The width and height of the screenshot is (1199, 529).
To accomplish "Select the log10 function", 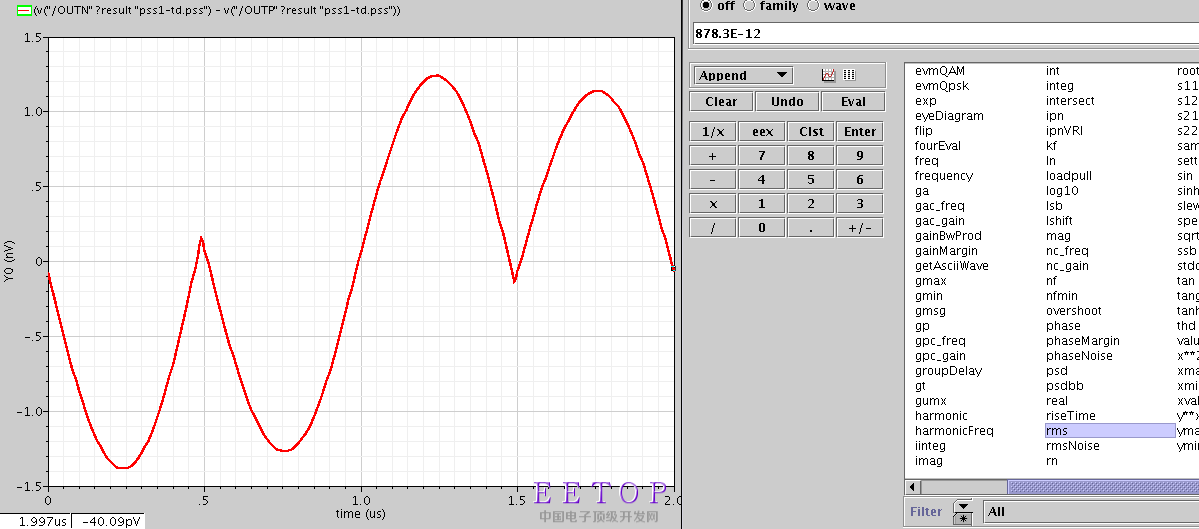I will [1061, 191].
